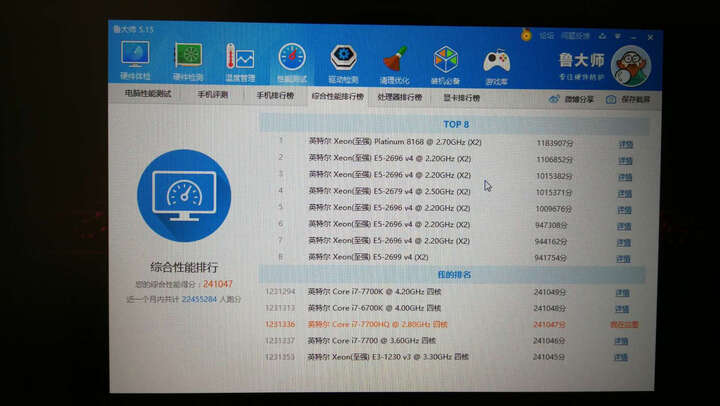Image resolution: width=720 pixels, height=406 pixels.
Task: Open 详情 for the Core i7-7700 3.60GHz row
Action: tap(621, 341)
